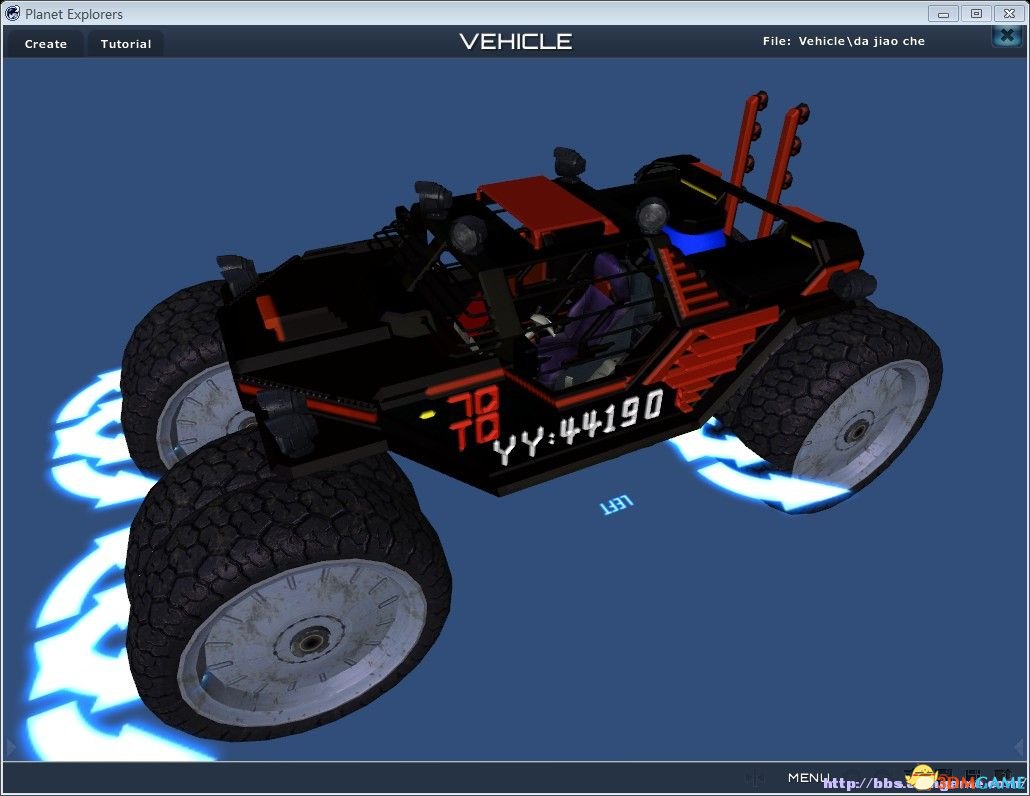Open the Create tab
Viewport: 1030px width, 796px height.
click(46, 44)
